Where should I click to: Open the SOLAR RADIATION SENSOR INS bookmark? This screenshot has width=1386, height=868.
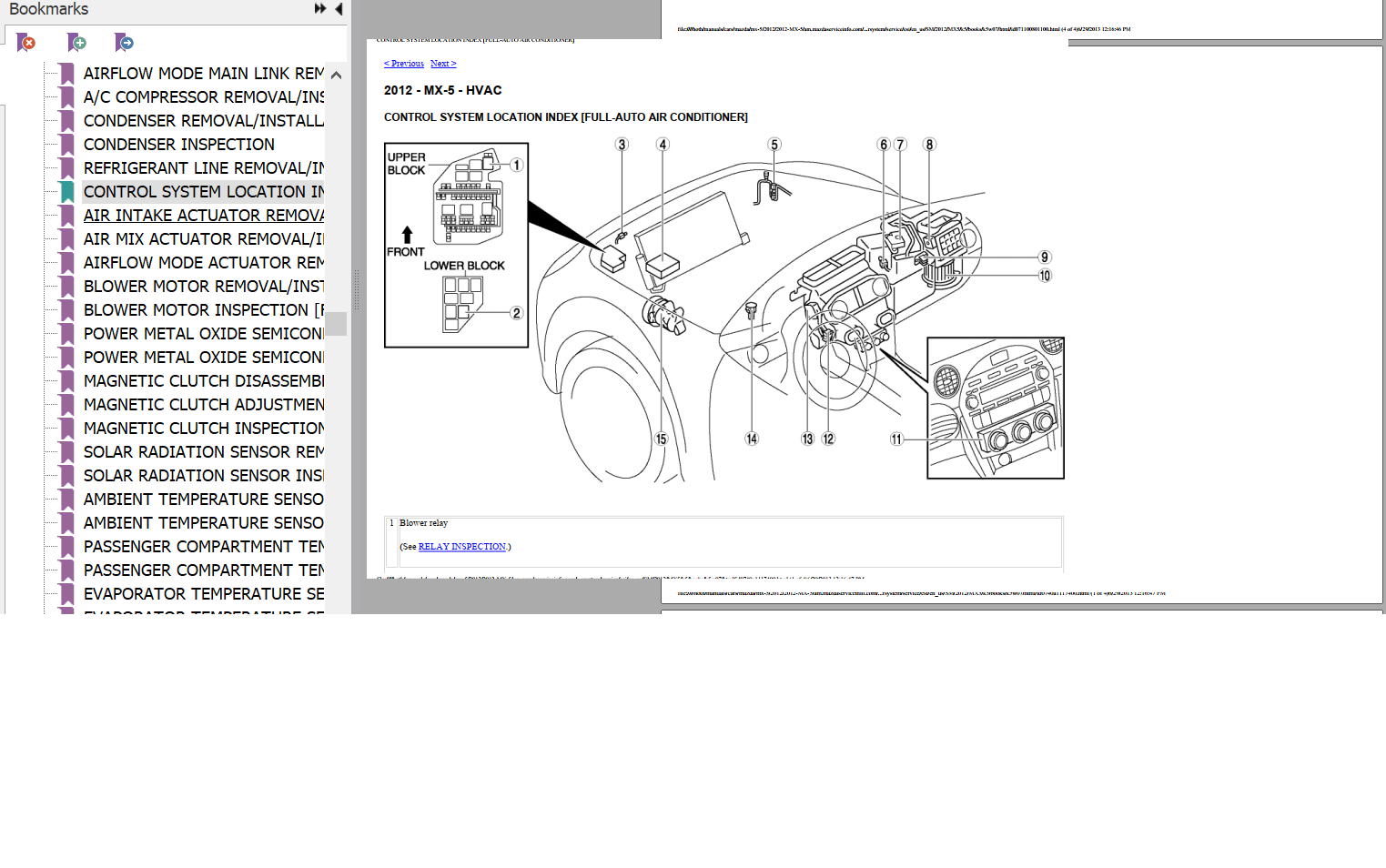point(204,476)
